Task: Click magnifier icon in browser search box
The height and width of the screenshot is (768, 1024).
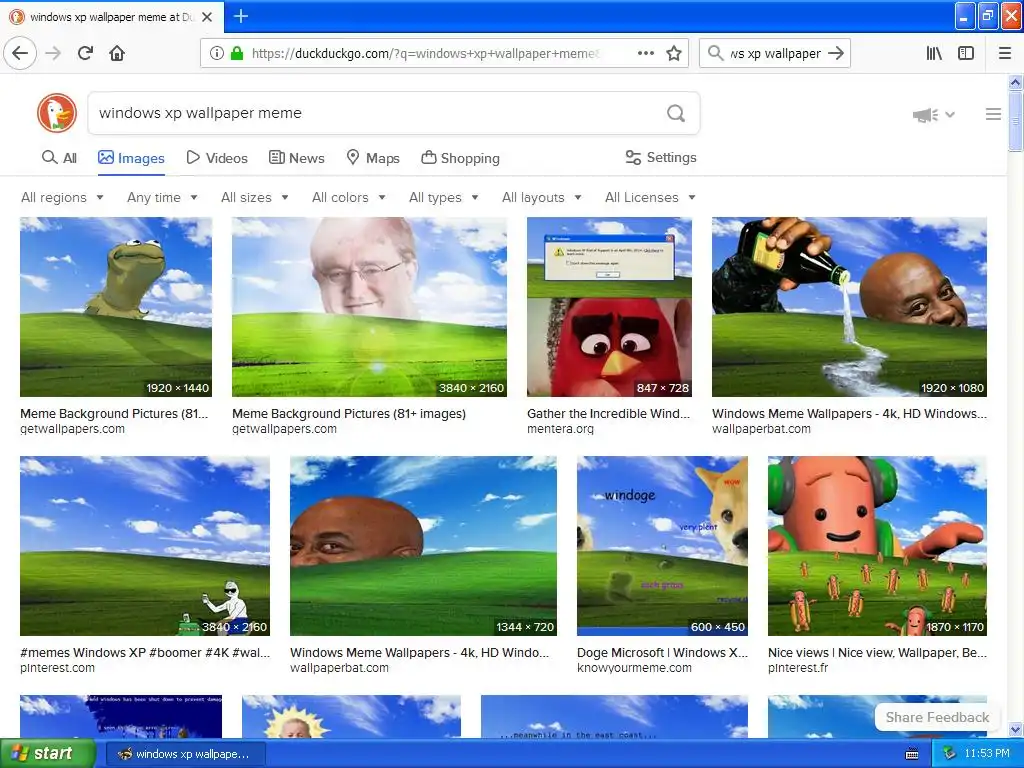Action: pos(716,53)
